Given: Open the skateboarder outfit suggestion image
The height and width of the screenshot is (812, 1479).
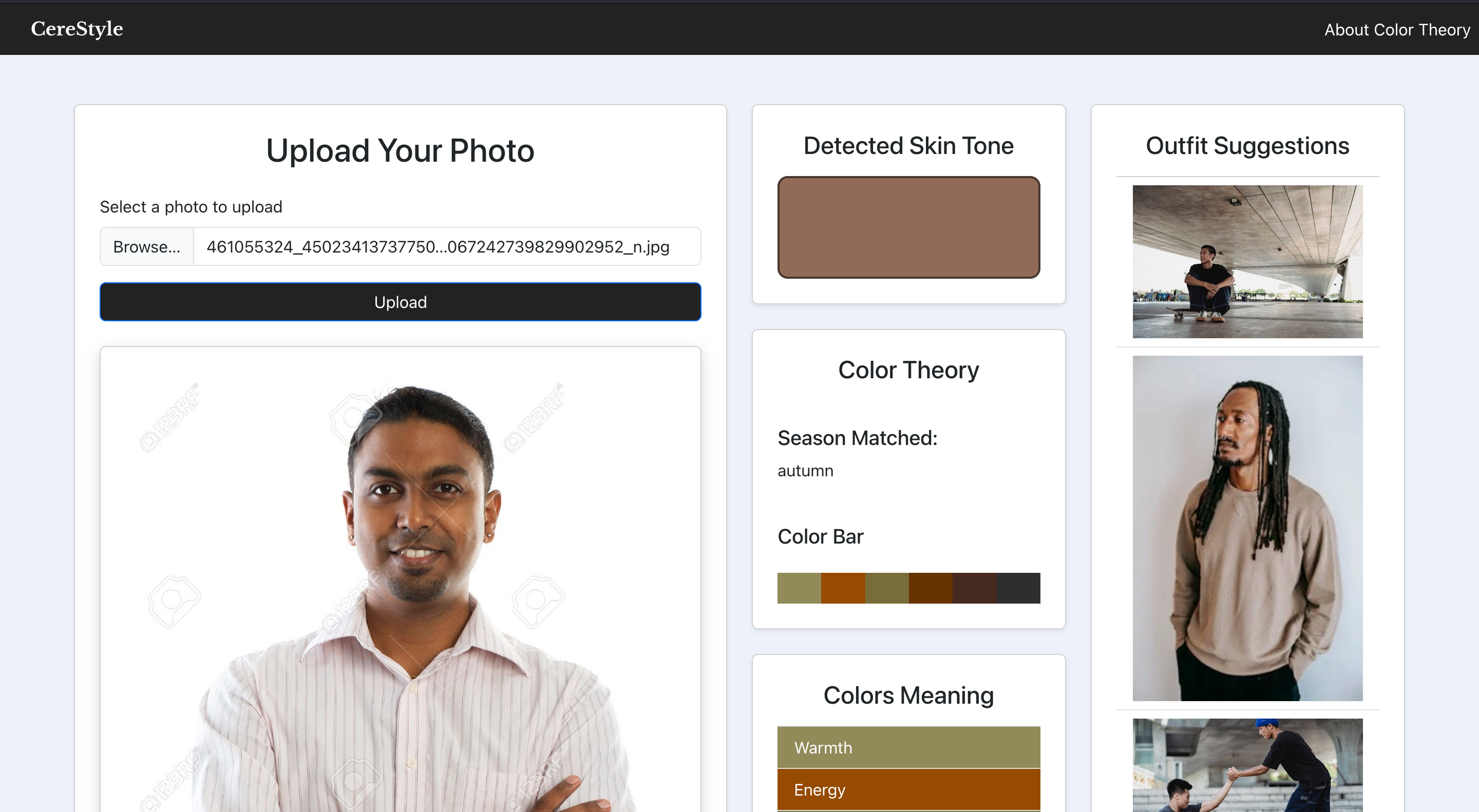Looking at the screenshot, I should tap(1247, 262).
